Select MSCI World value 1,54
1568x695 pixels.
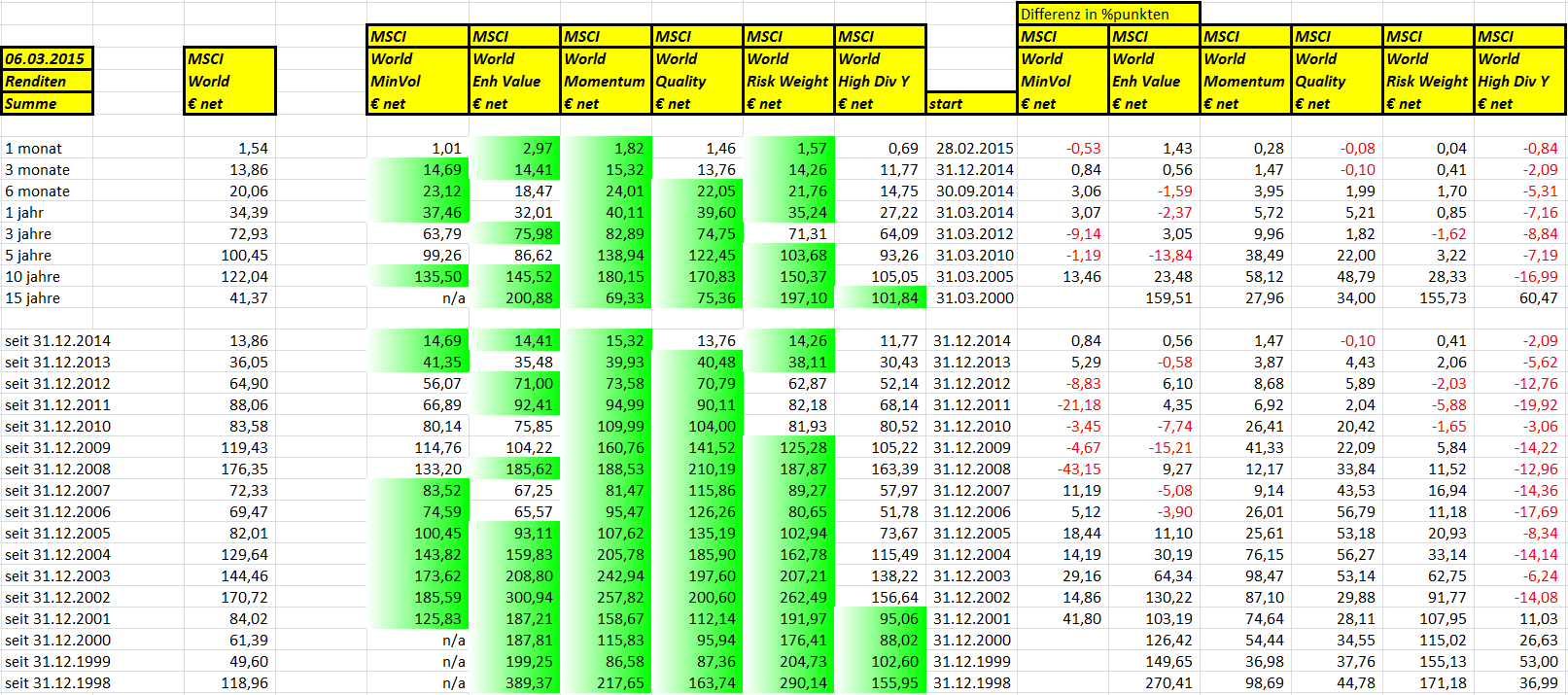[x=253, y=149]
